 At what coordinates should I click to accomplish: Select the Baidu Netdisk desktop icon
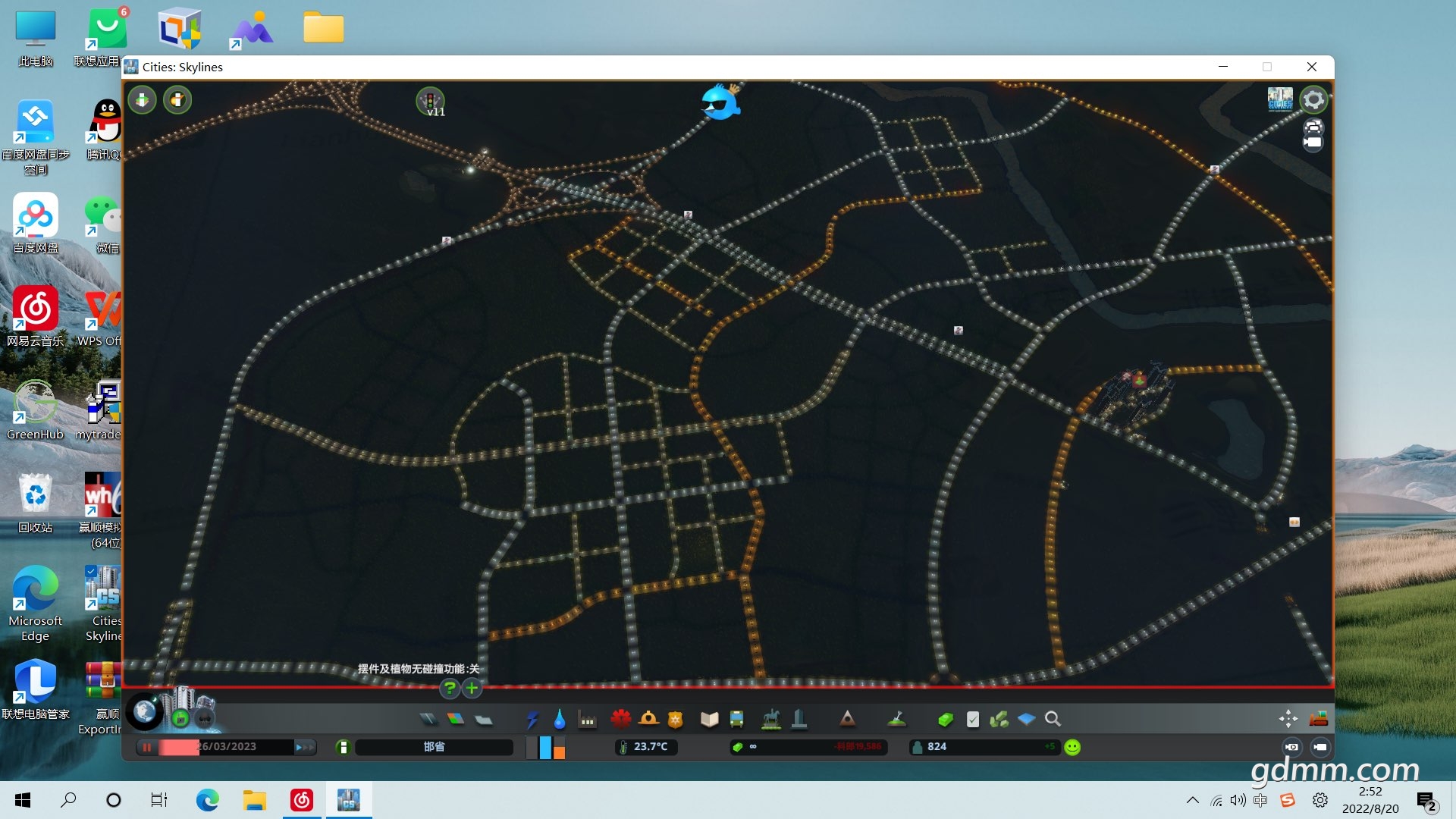[36, 224]
